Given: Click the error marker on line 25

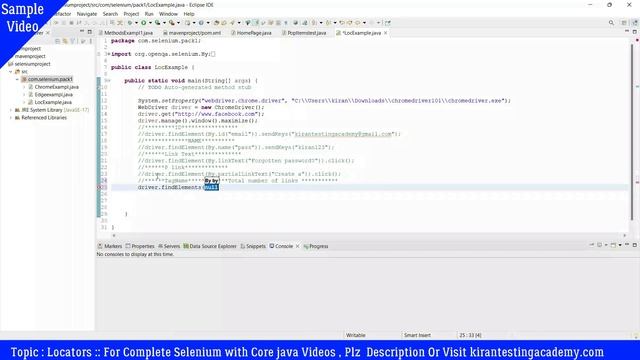Looking at the screenshot, I should click(99, 187).
